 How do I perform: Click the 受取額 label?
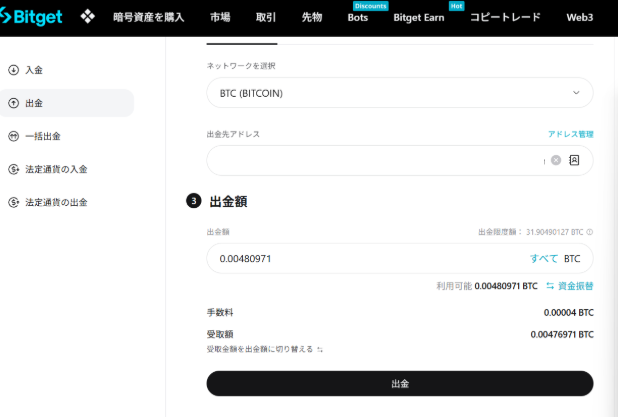220,334
